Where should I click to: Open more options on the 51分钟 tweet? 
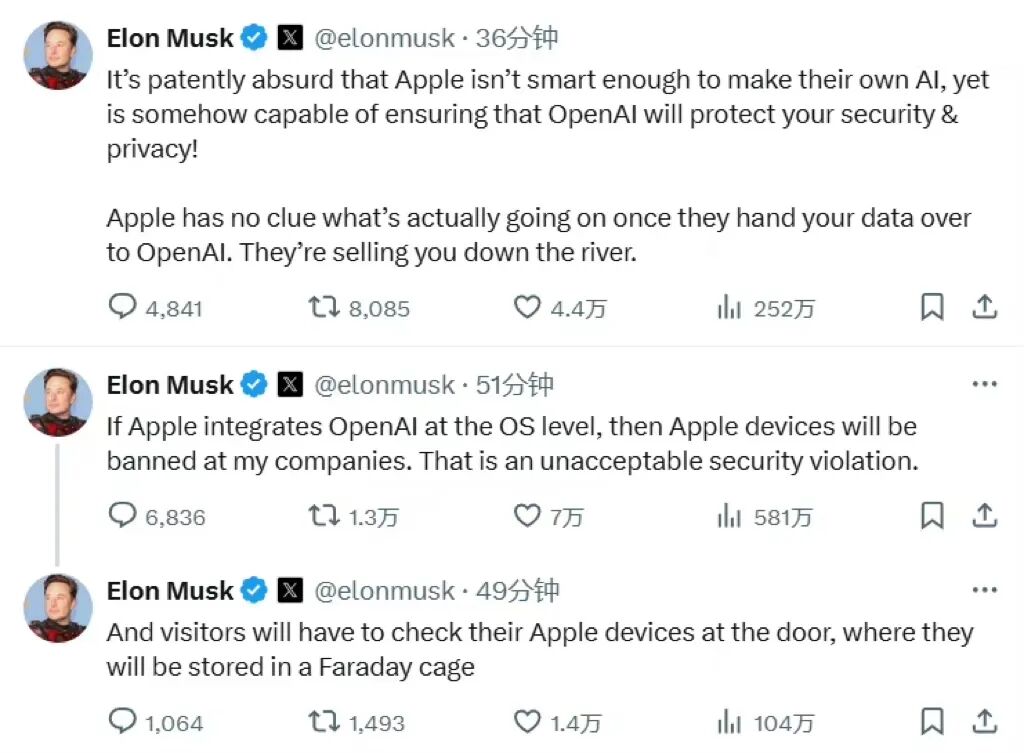(x=985, y=384)
